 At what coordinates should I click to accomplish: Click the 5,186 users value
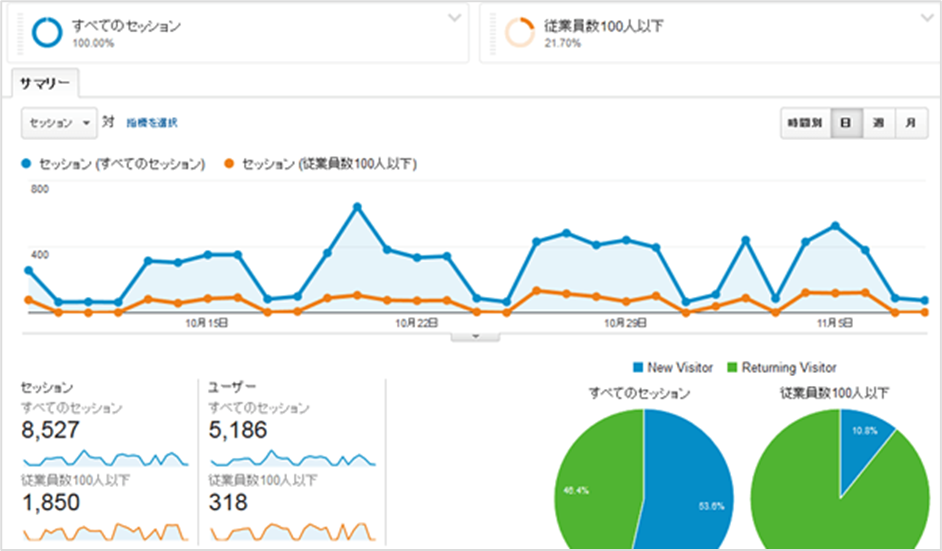[x=238, y=430]
